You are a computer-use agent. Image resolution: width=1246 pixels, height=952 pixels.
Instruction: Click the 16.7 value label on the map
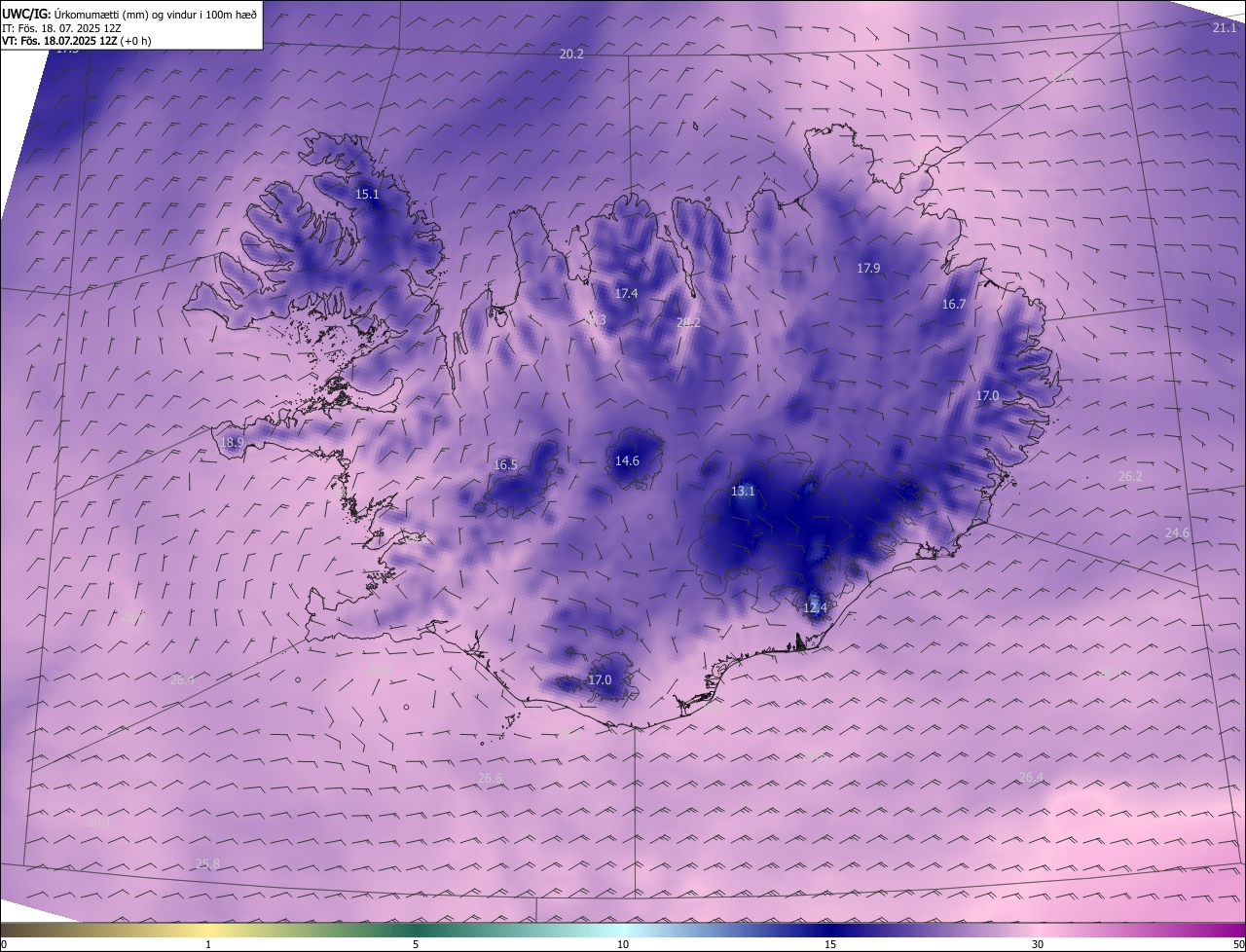tap(954, 305)
